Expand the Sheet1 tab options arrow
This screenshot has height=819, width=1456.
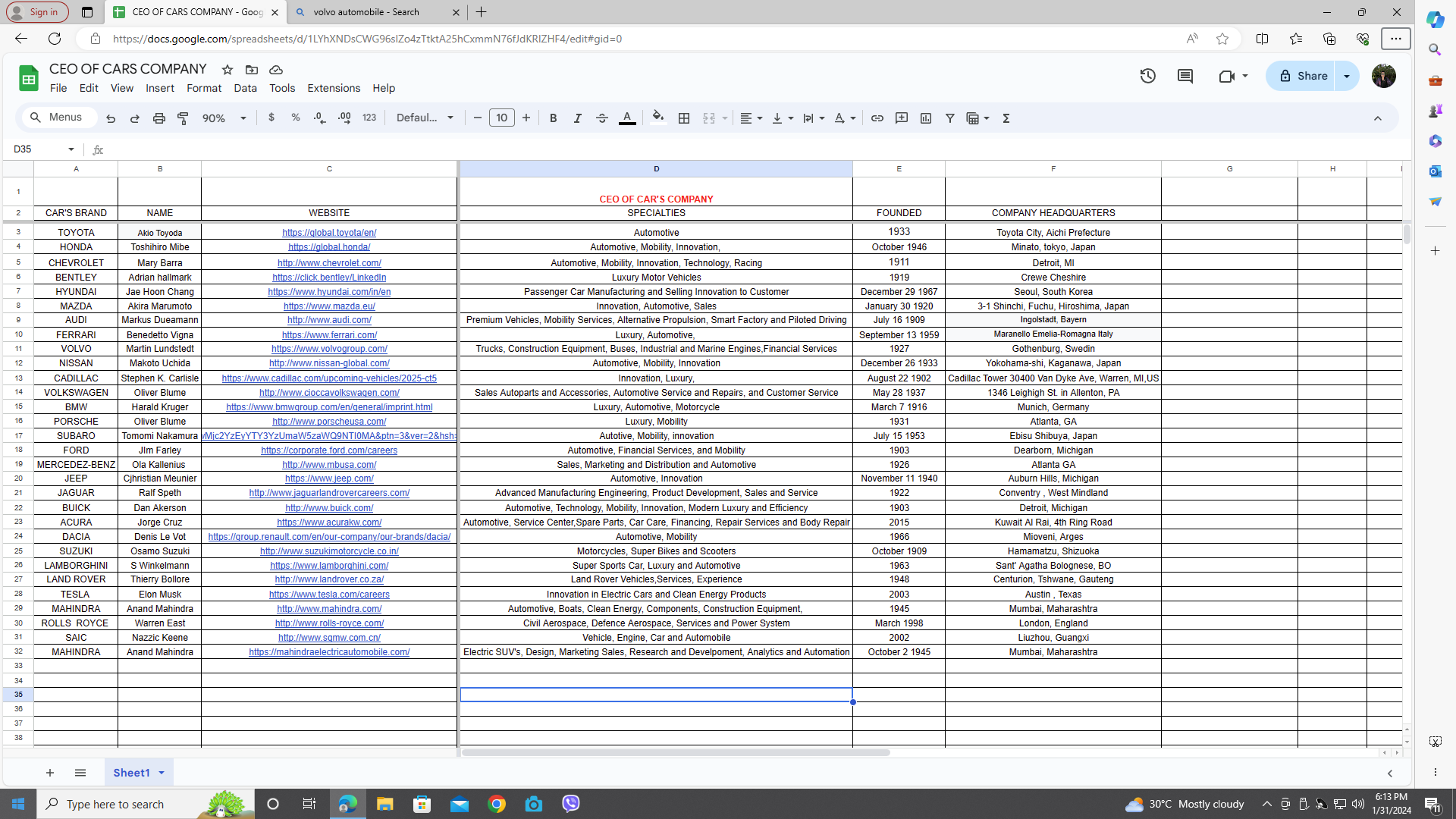162,773
